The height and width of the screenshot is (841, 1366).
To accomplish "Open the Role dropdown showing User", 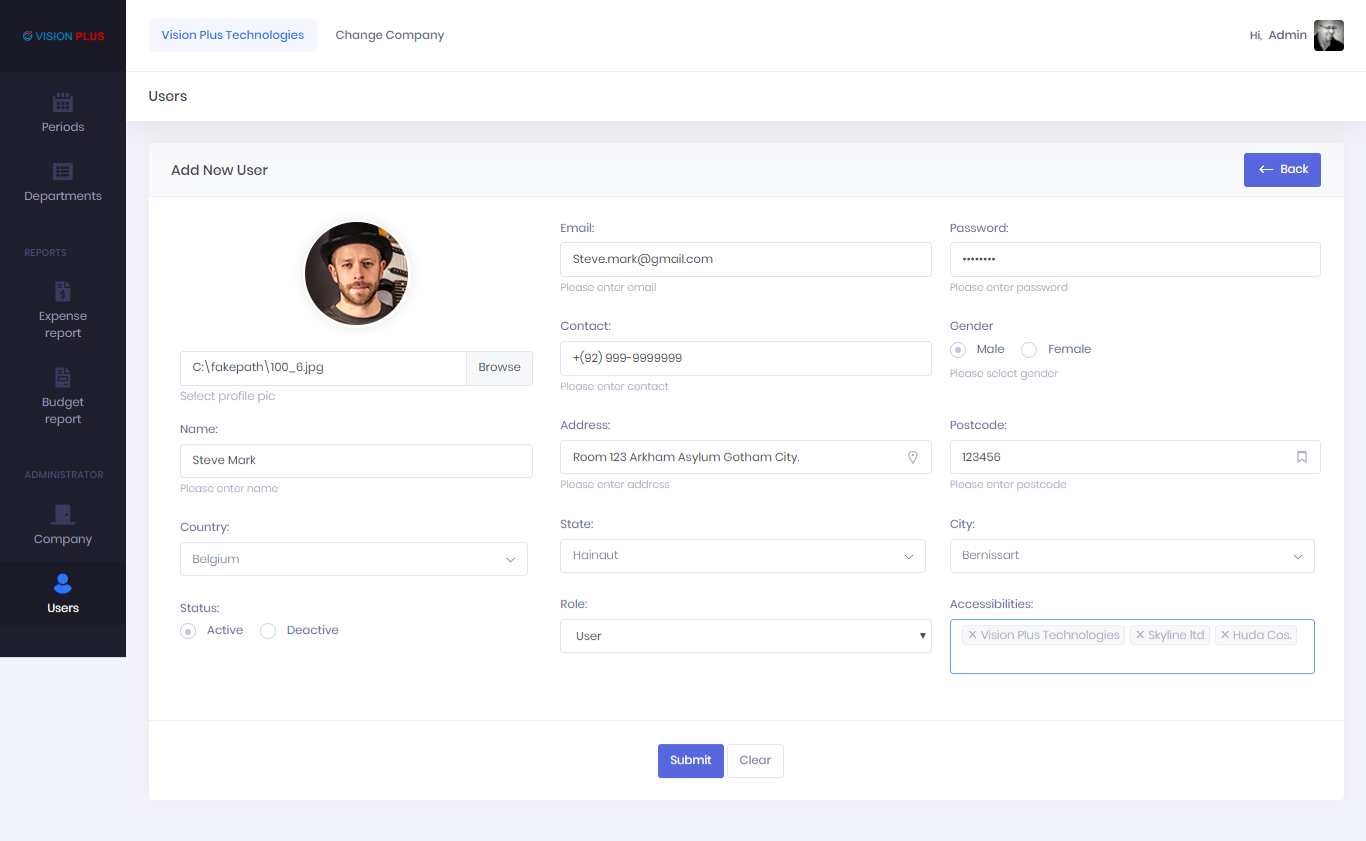I will pos(745,636).
